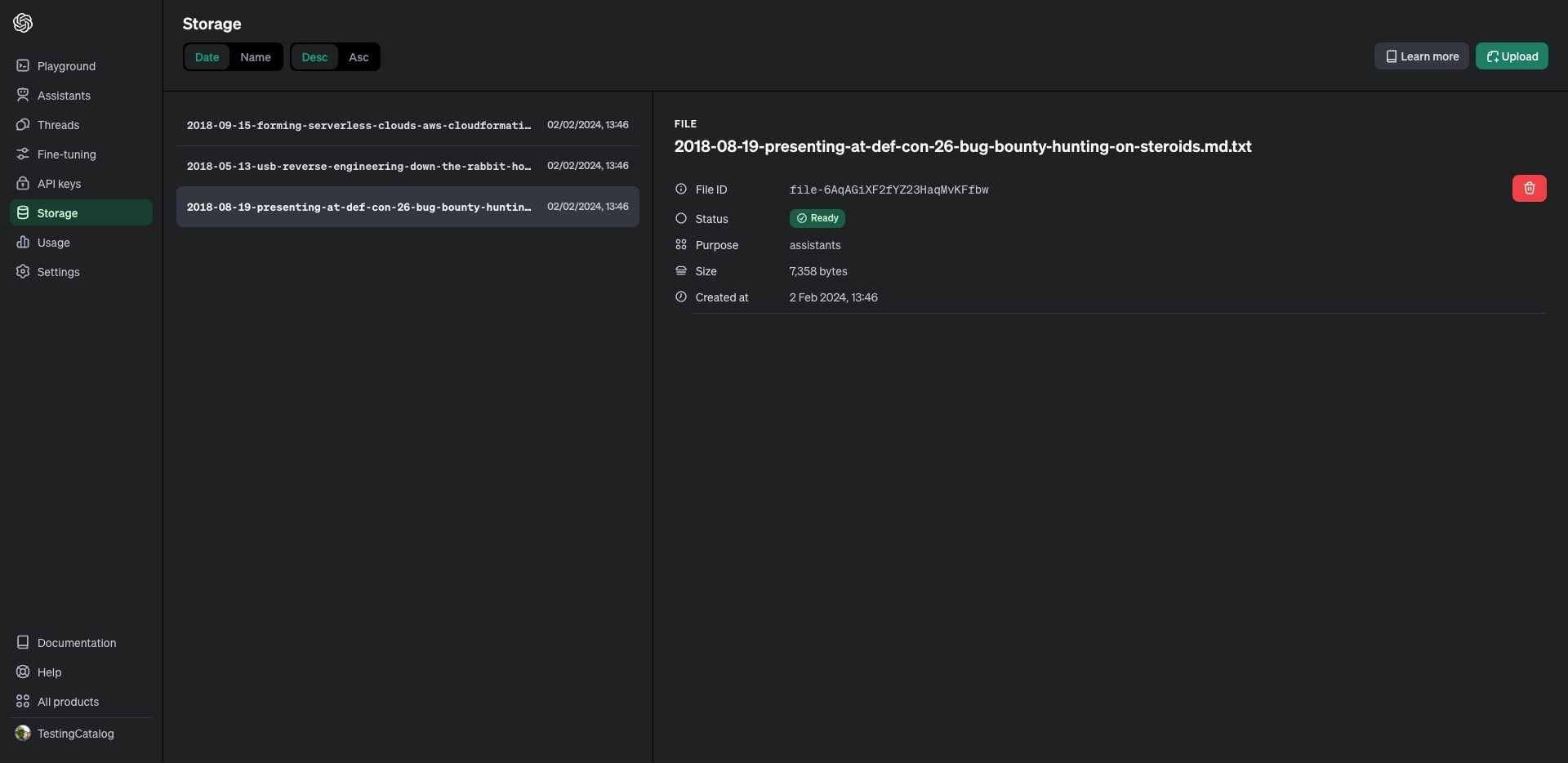
Task: Select the Fine-tuning sliders icon
Action: (23, 154)
